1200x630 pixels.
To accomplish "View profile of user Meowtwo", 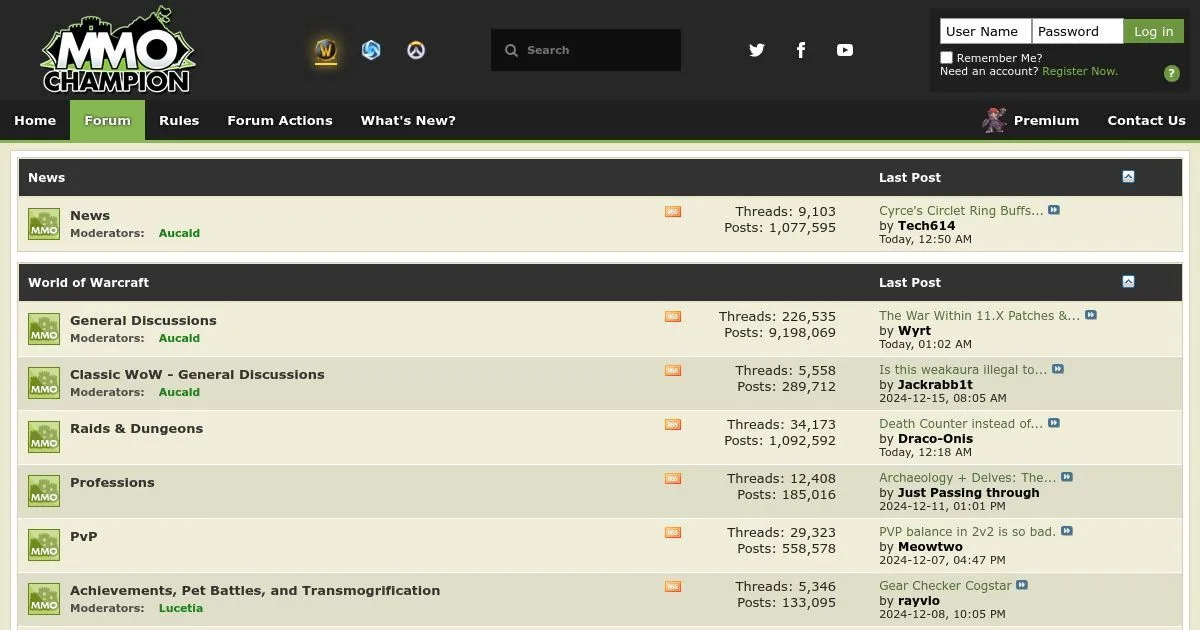I will [x=930, y=546].
